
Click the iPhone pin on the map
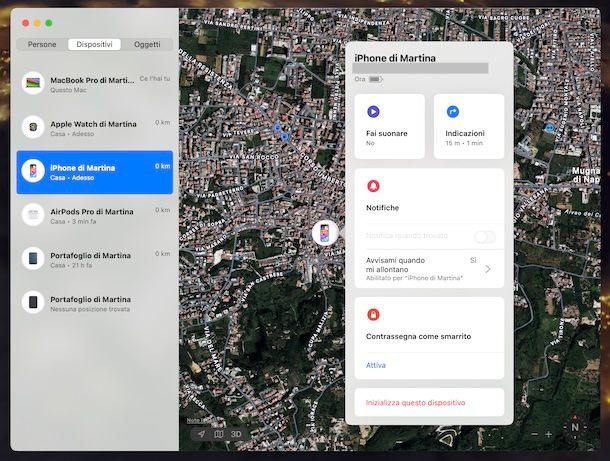(325, 232)
